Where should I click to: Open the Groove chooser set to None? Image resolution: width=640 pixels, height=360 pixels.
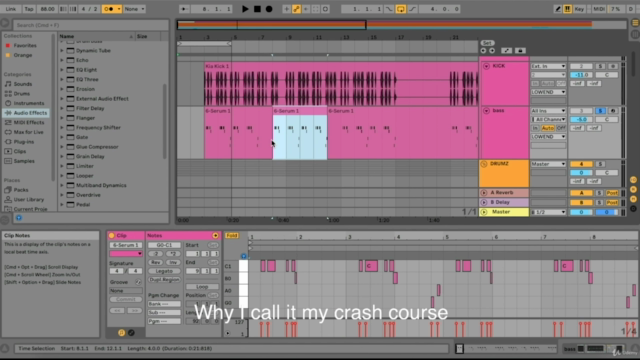coord(126,291)
